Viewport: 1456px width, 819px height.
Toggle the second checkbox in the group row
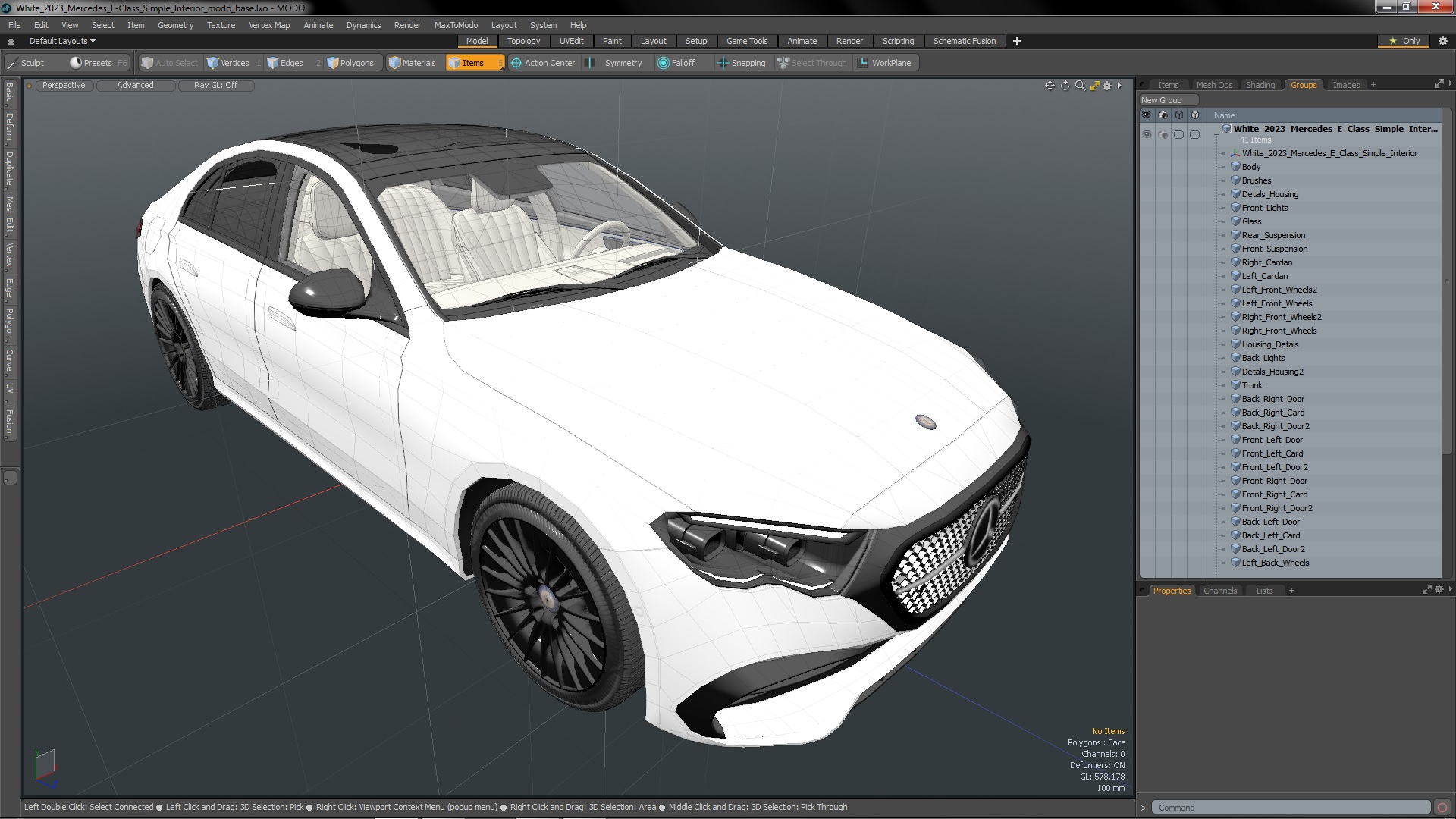point(1195,134)
